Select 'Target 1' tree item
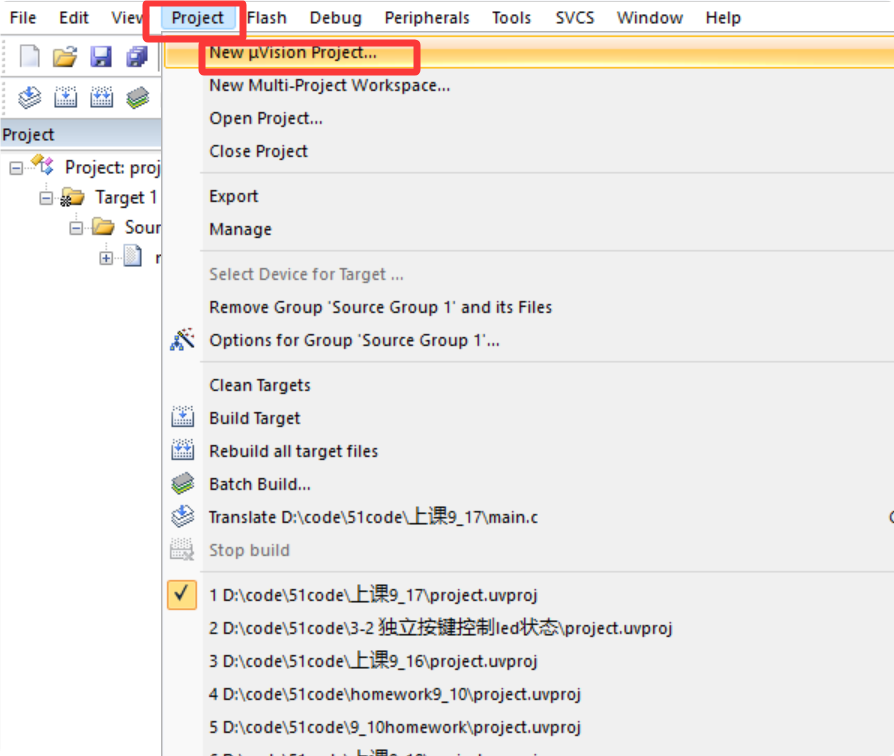The image size is (894, 756). 125,197
